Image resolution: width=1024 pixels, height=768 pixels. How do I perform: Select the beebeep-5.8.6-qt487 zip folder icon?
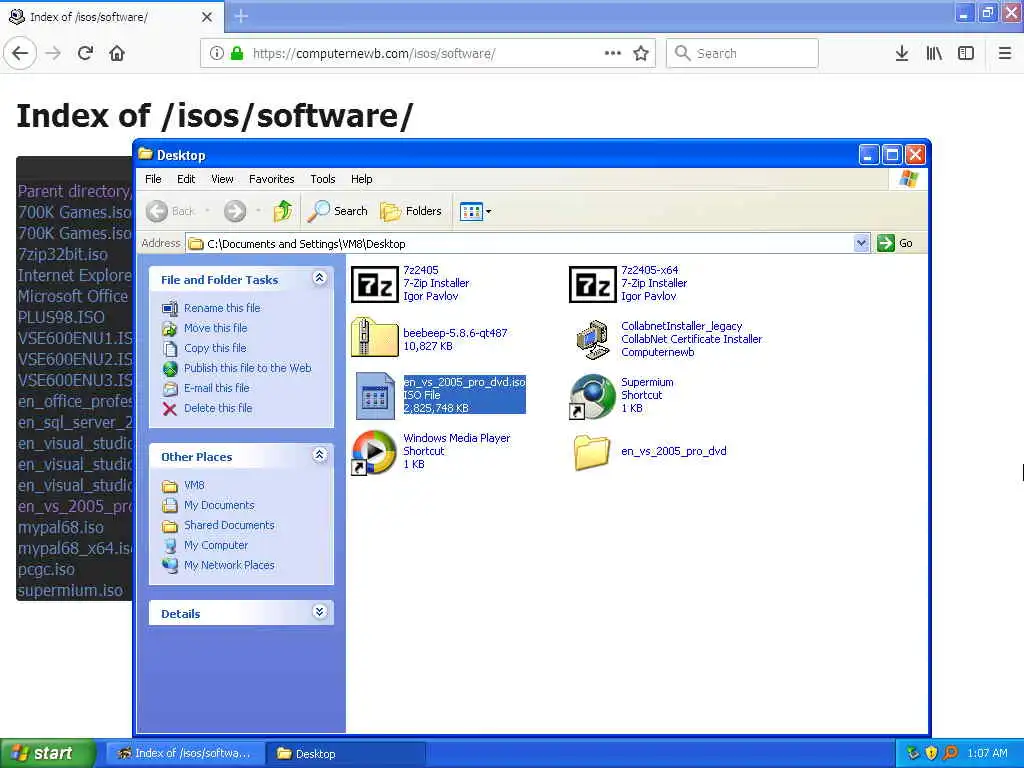pyautogui.click(x=374, y=338)
